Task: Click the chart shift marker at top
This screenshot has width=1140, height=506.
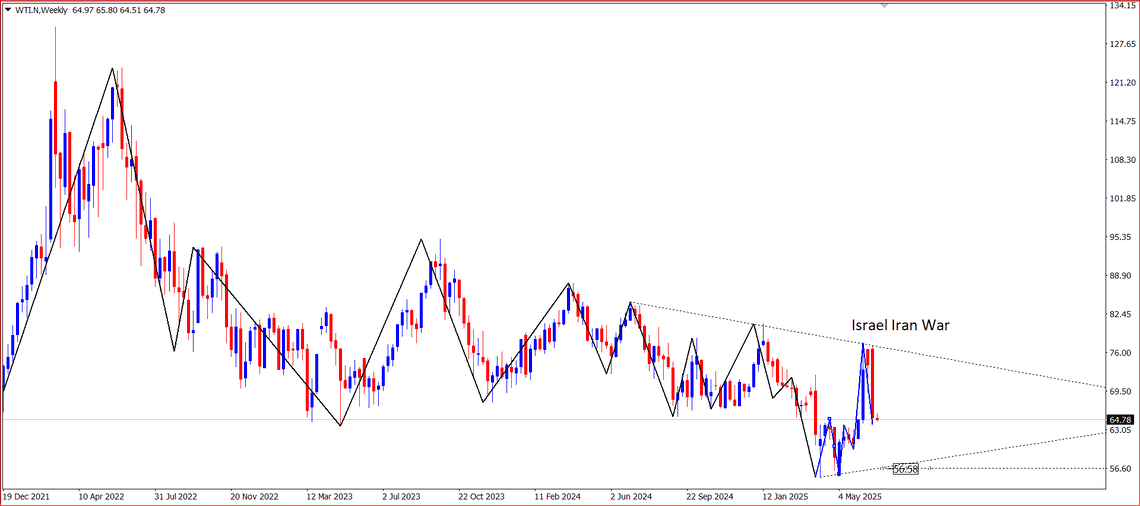Action: click(x=884, y=6)
